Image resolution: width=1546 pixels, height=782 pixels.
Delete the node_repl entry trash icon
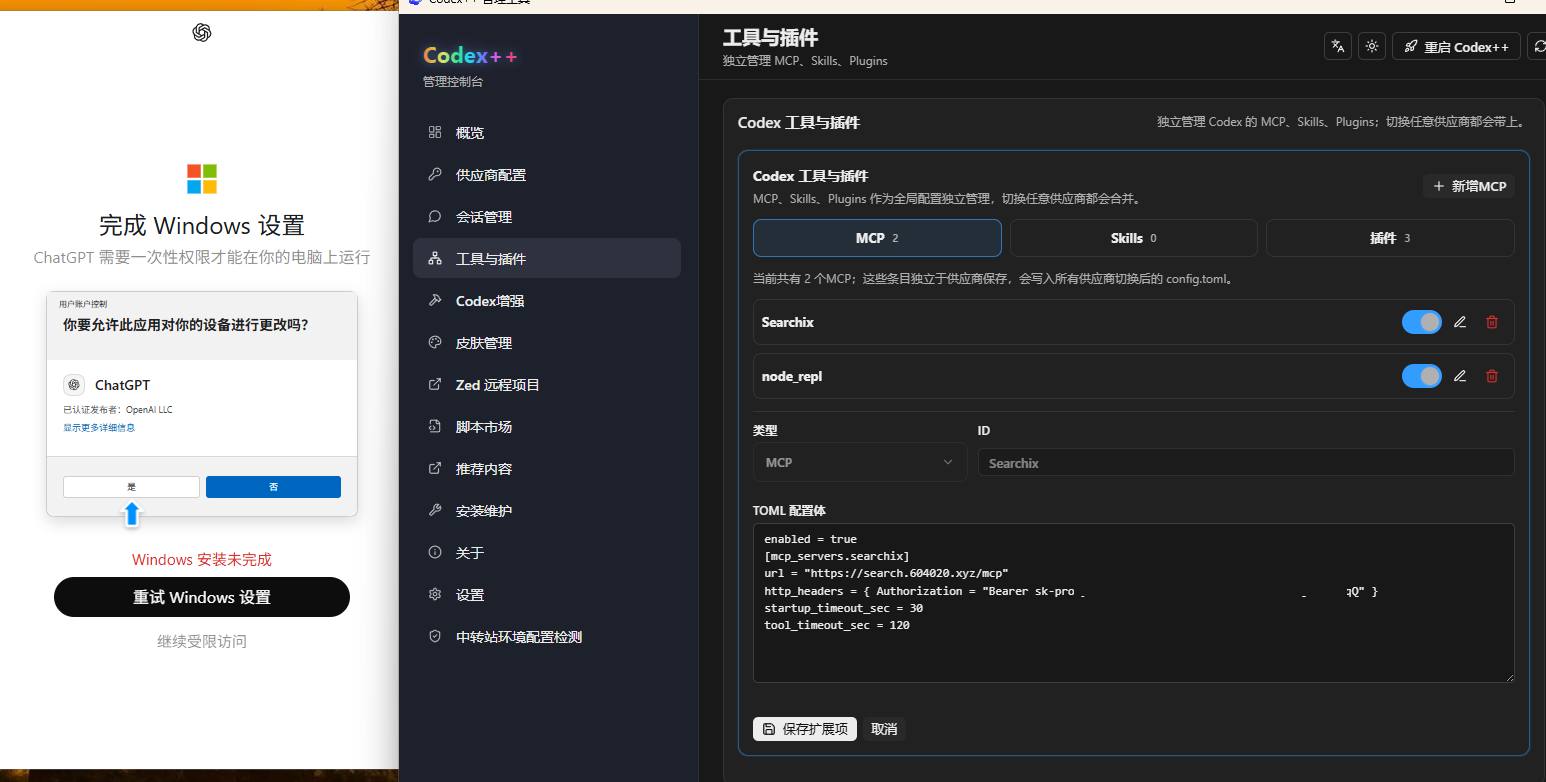pos(1492,376)
